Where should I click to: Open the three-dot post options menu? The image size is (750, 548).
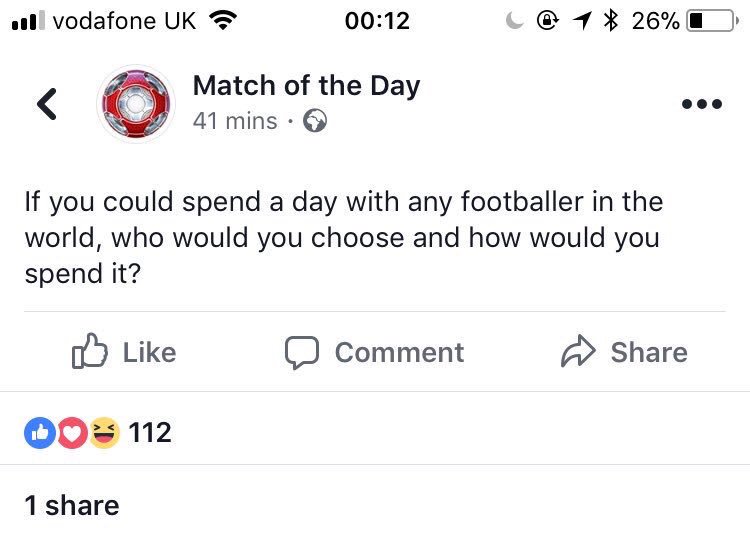702,104
